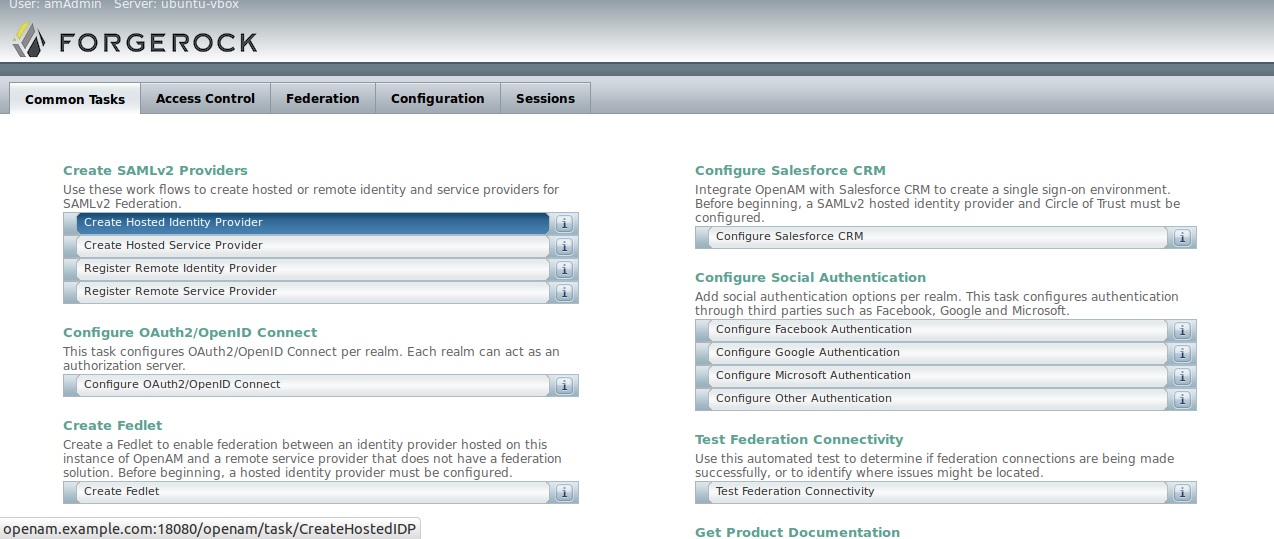
Task: Click info icon beside Create Fedlet
Action: (x=564, y=492)
